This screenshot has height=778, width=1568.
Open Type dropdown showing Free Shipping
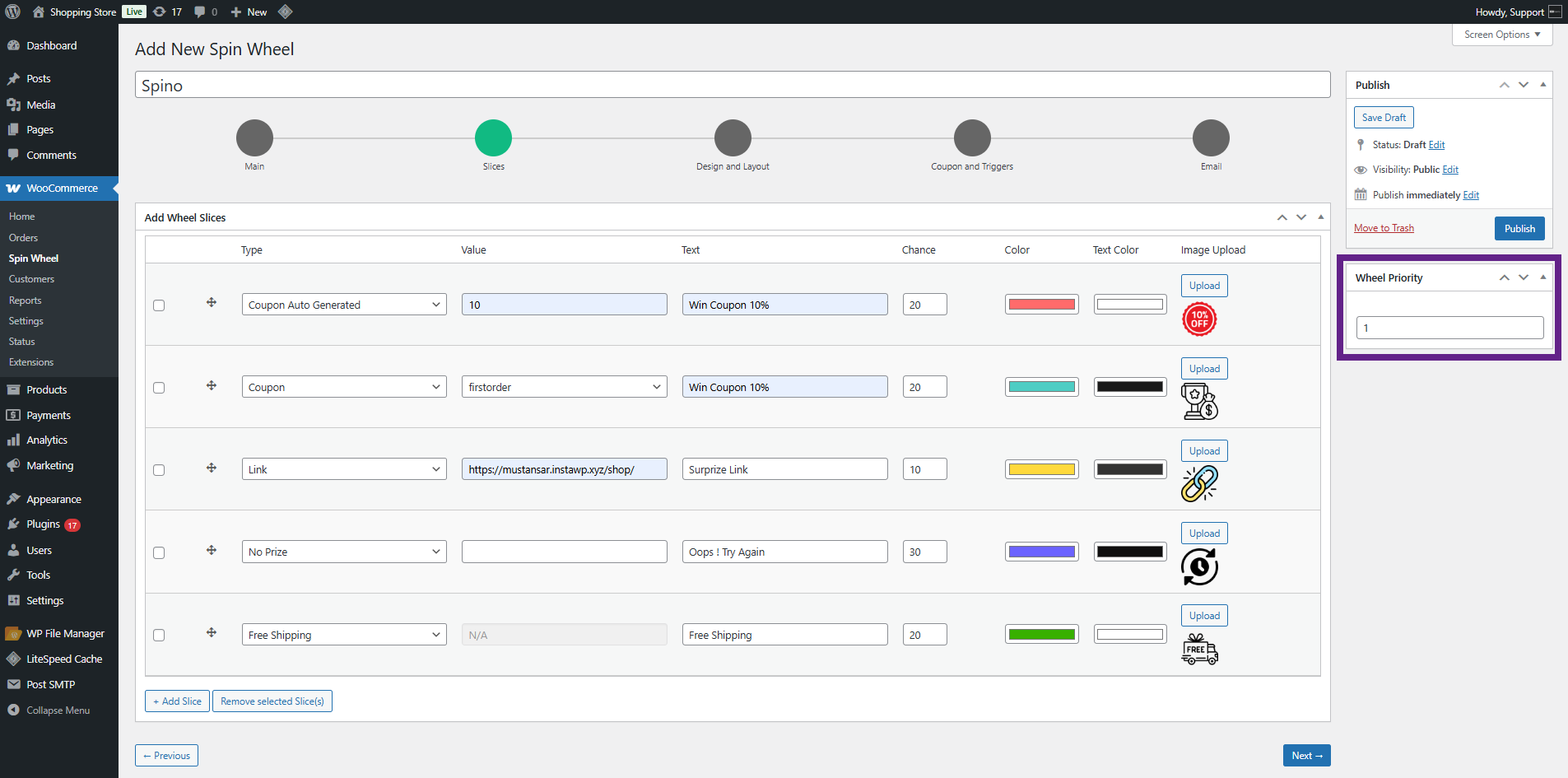point(344,635)
